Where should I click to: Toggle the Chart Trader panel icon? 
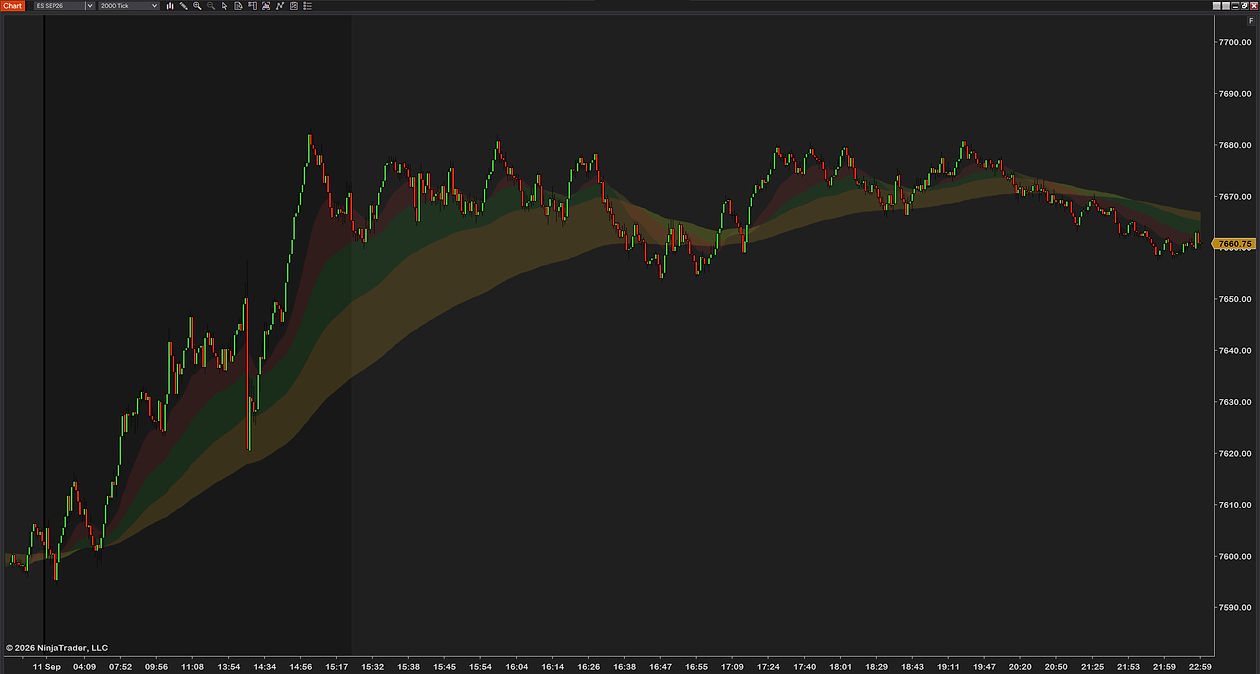(x=252, y=6)
